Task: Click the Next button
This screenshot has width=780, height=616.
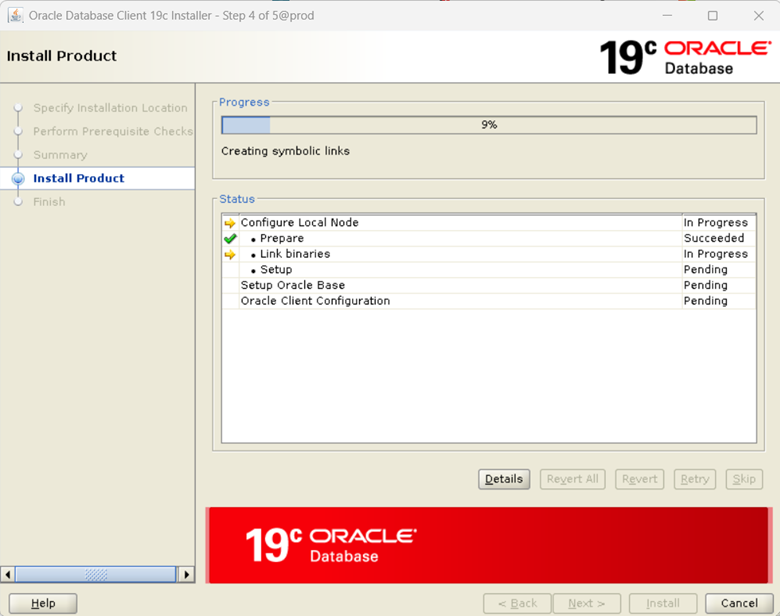Action: click(586, 604)
